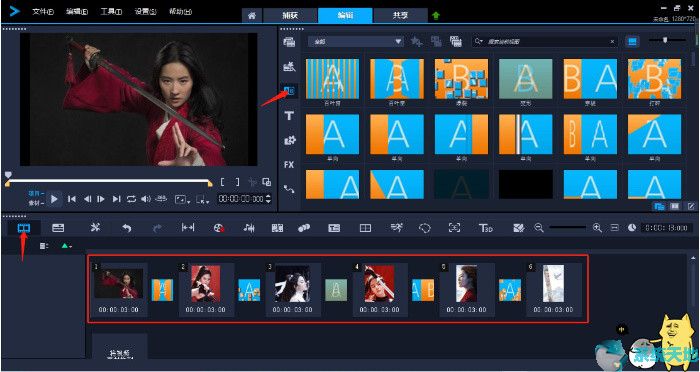Open the Path (motion) library icon
The width and height of the screenshot is (700, 372).
[x=289, y=189]
